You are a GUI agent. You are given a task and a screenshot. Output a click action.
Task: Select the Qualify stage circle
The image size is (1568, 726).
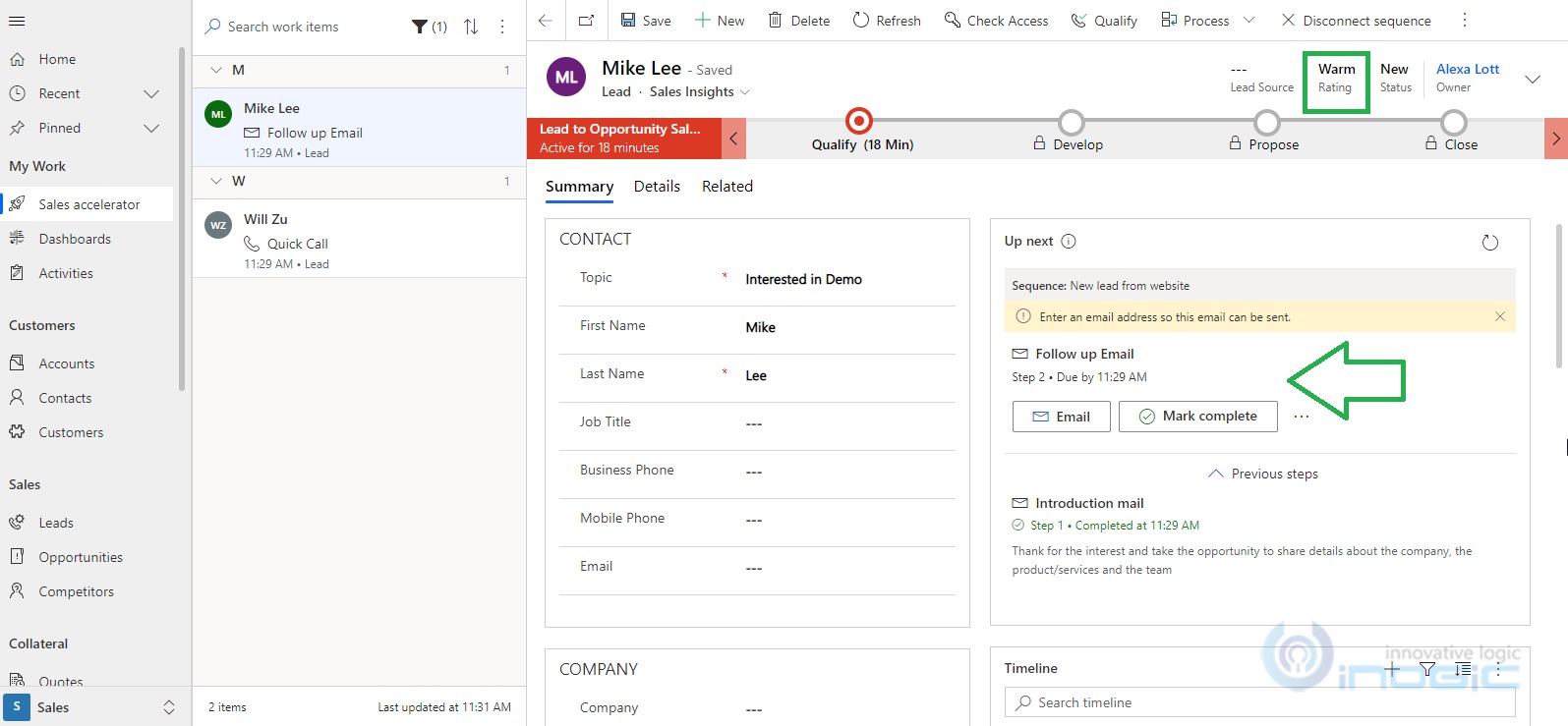pyautogui.click(x=859, y=121)
